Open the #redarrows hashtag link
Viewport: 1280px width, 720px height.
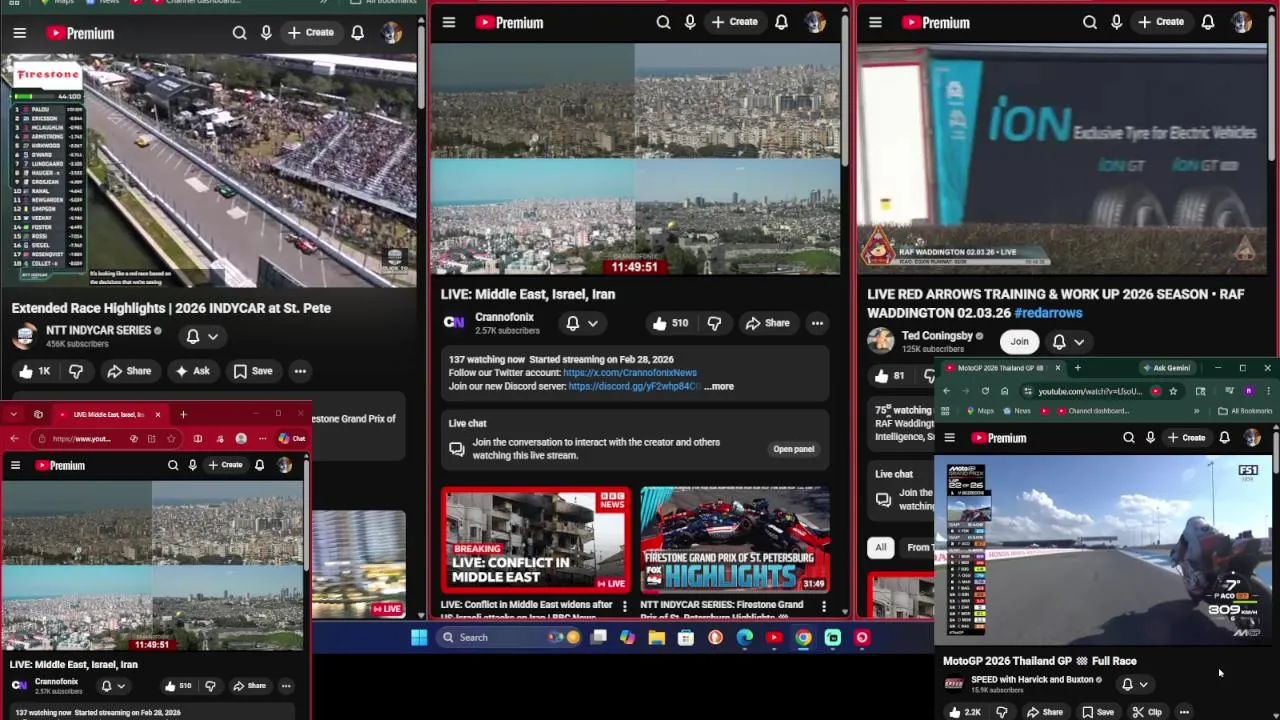click(1048, 313)
